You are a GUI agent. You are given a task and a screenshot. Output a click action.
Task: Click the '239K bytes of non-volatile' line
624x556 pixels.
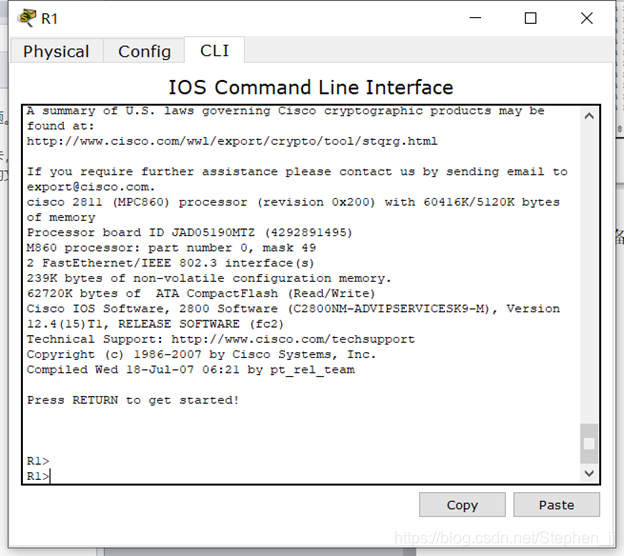209,278
